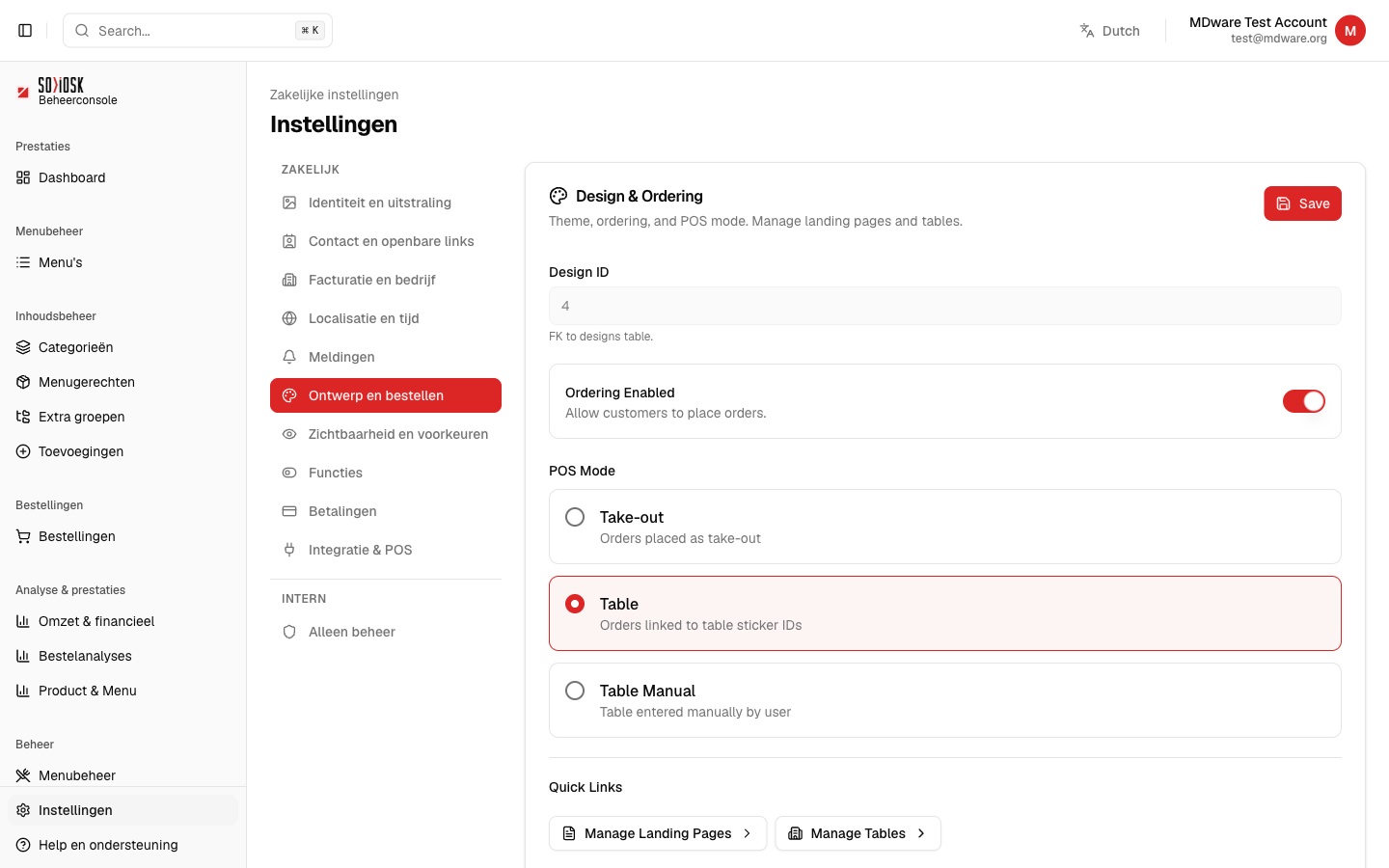Screen dimensions: 1389x868
Task: Click the Manage Tables chevron arrow
Action: click(921, 833)
